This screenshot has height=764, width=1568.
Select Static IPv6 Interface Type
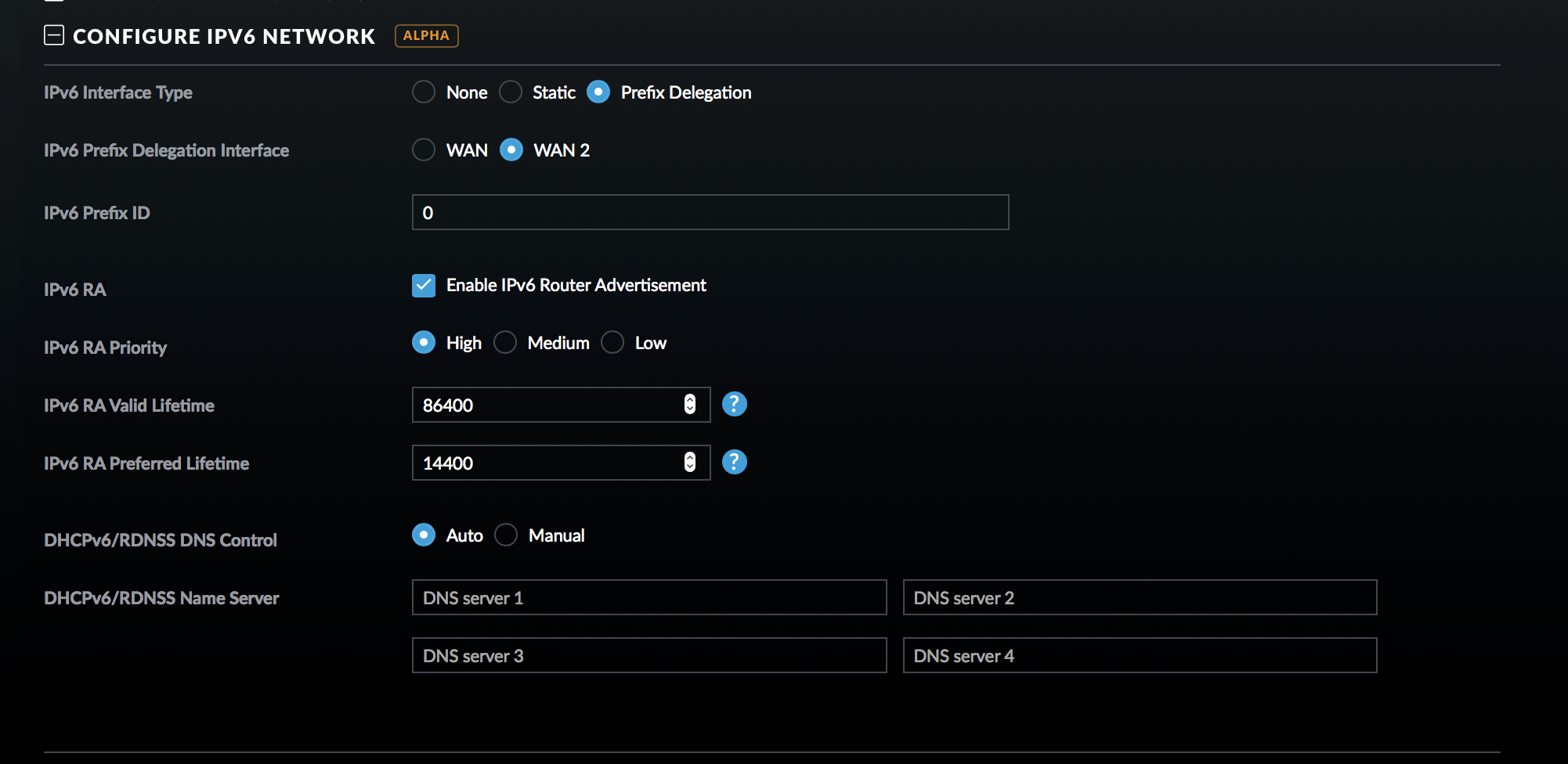511,92
